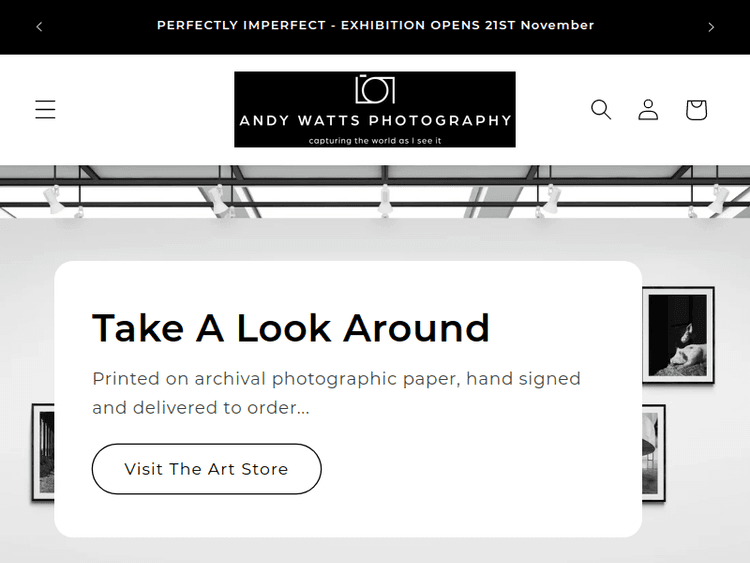Show the next announcement
The image size is (750, 563).
711,27
